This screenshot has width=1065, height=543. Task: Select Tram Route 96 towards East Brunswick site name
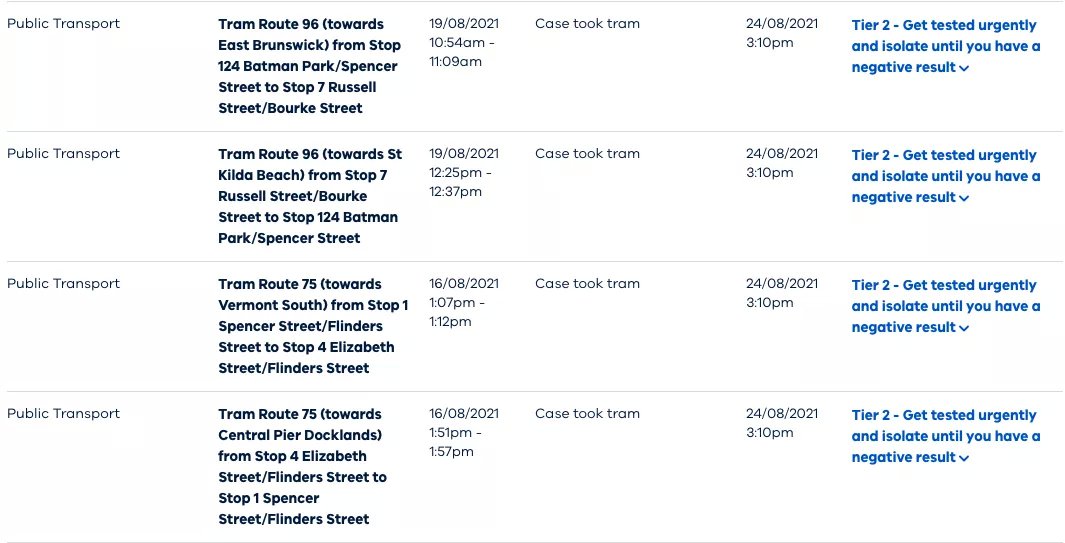click(x=310, y=66)
